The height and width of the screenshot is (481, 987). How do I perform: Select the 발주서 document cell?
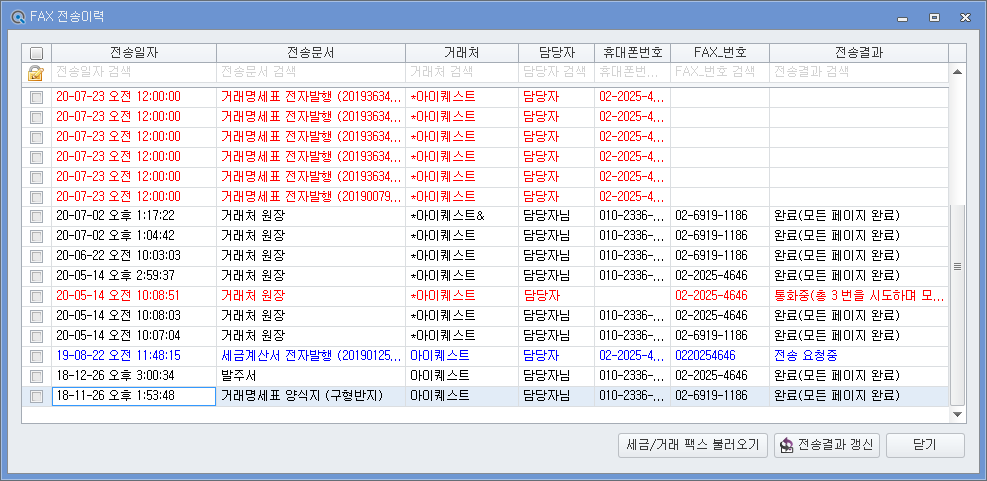tap(311, 376)
